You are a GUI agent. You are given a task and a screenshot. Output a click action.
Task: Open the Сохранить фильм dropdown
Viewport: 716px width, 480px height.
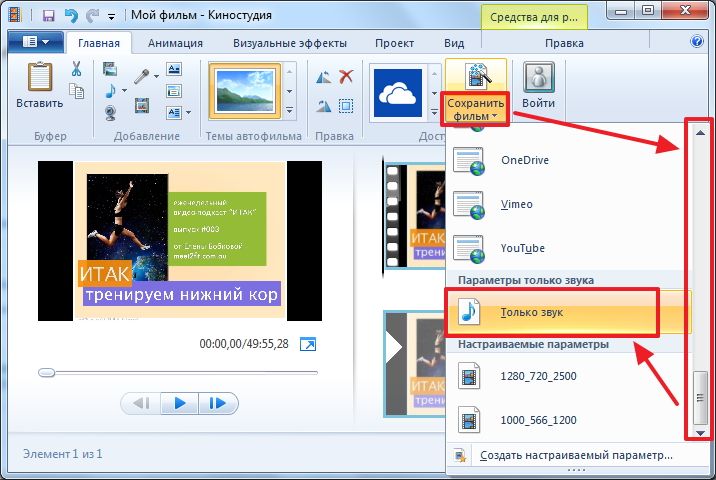tap(475, 110)
